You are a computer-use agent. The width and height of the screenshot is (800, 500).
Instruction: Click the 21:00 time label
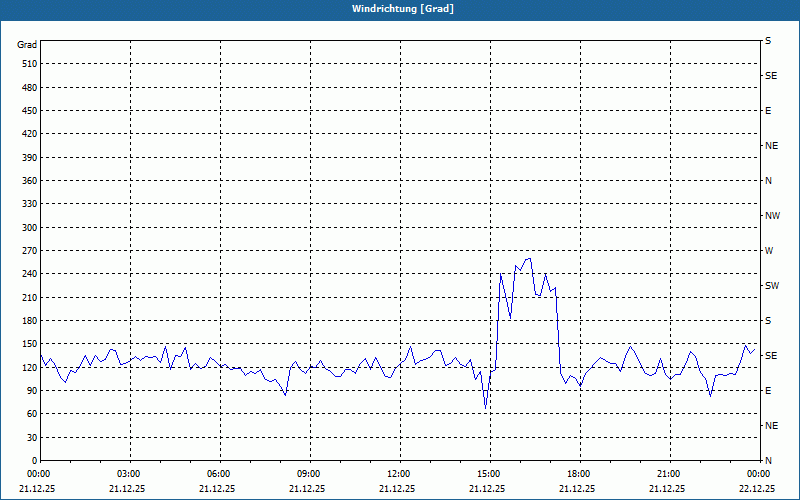point(670,473)
